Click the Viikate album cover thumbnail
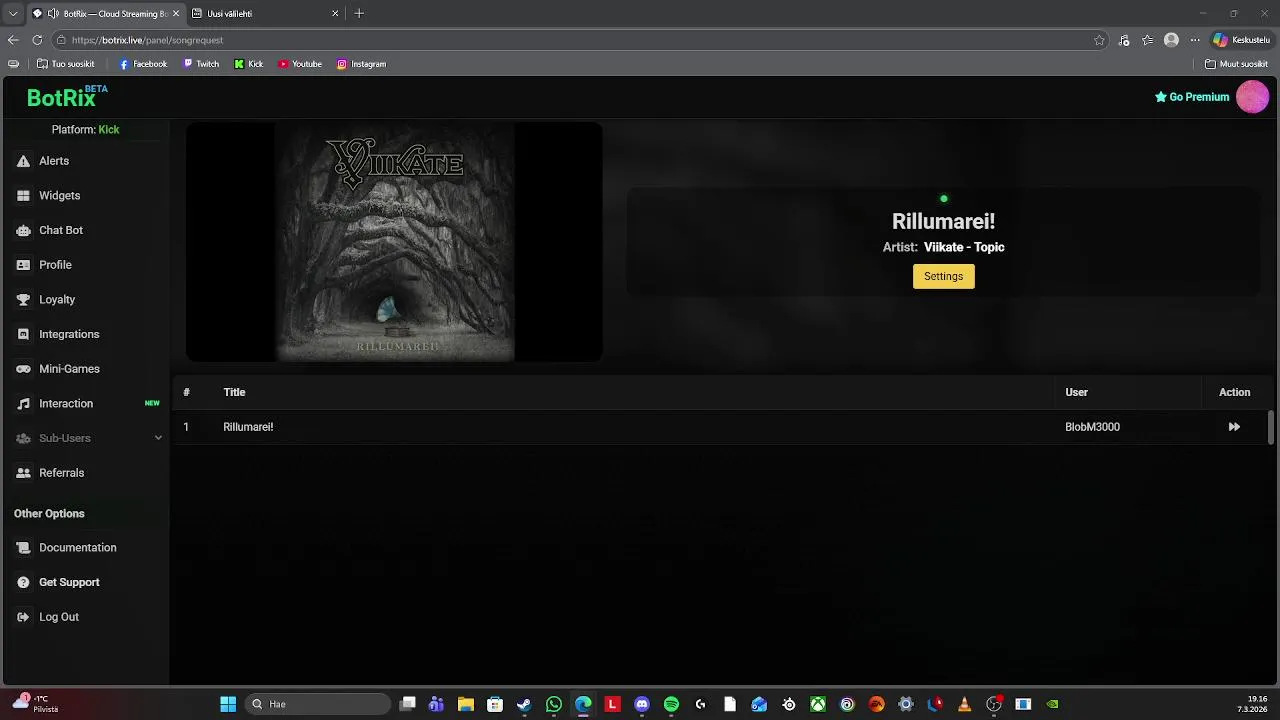 tap(394, 242)
